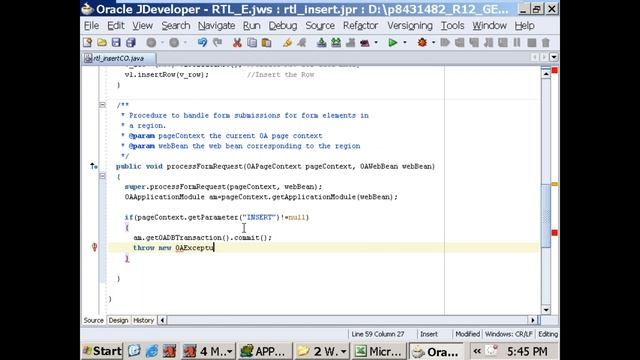640x360 pixels.
Task: Run the project with green arrow
Action: pyautogui.click(x=393, y=42)
